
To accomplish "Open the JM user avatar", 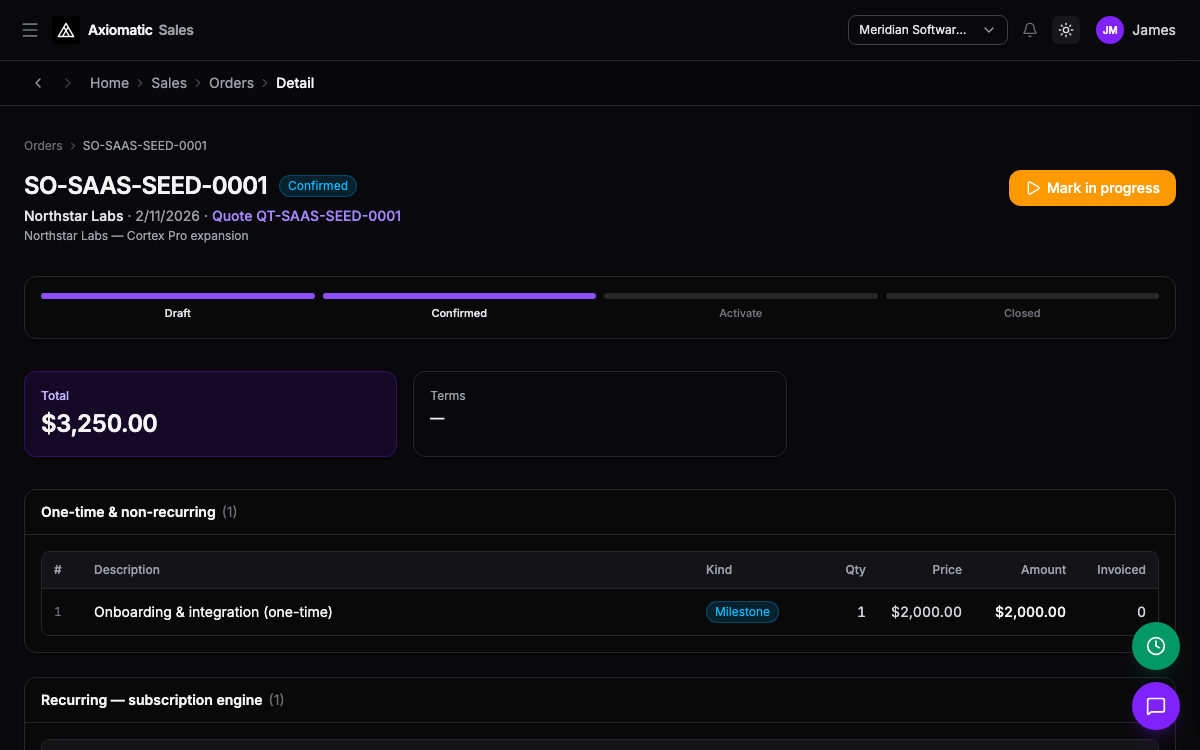I will tap(1110, 30).
